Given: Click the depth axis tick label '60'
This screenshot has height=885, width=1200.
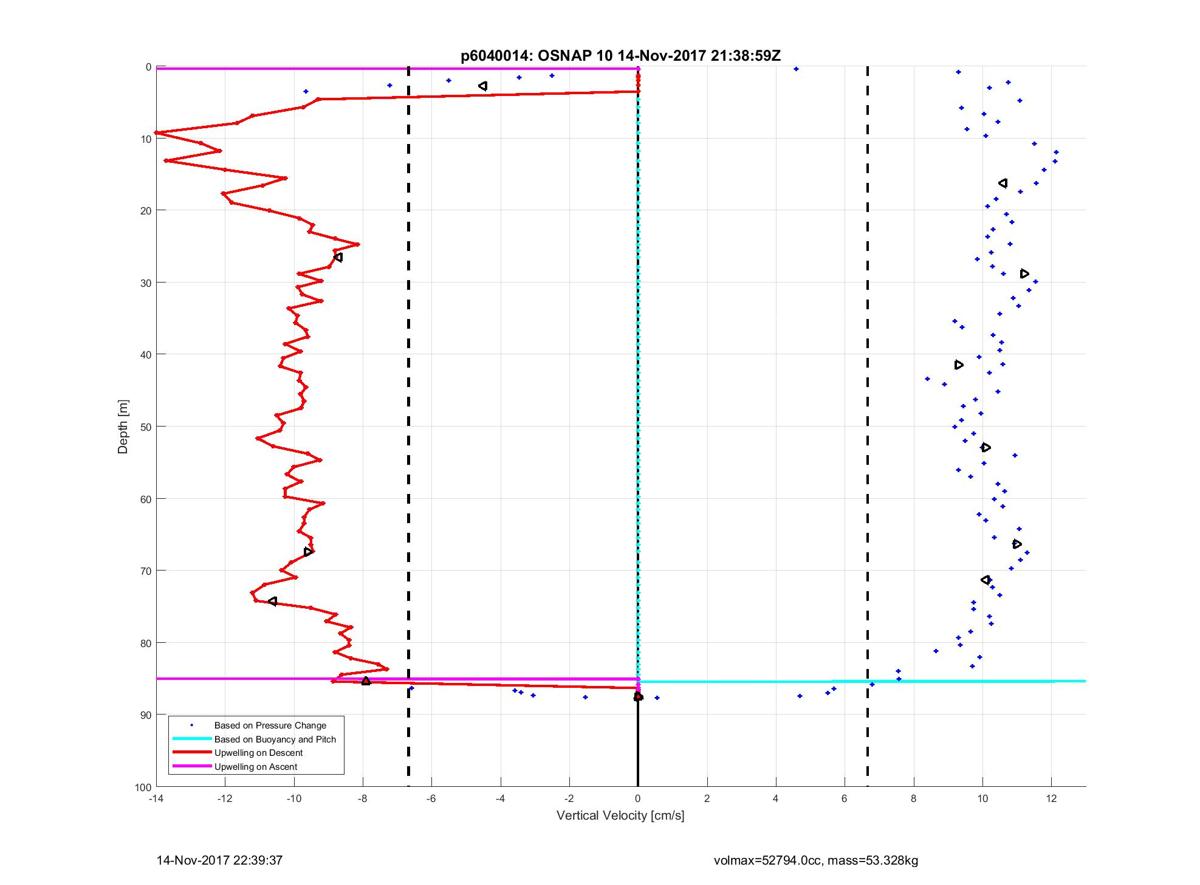Looking at the screenshot, I should pos(145,498).
